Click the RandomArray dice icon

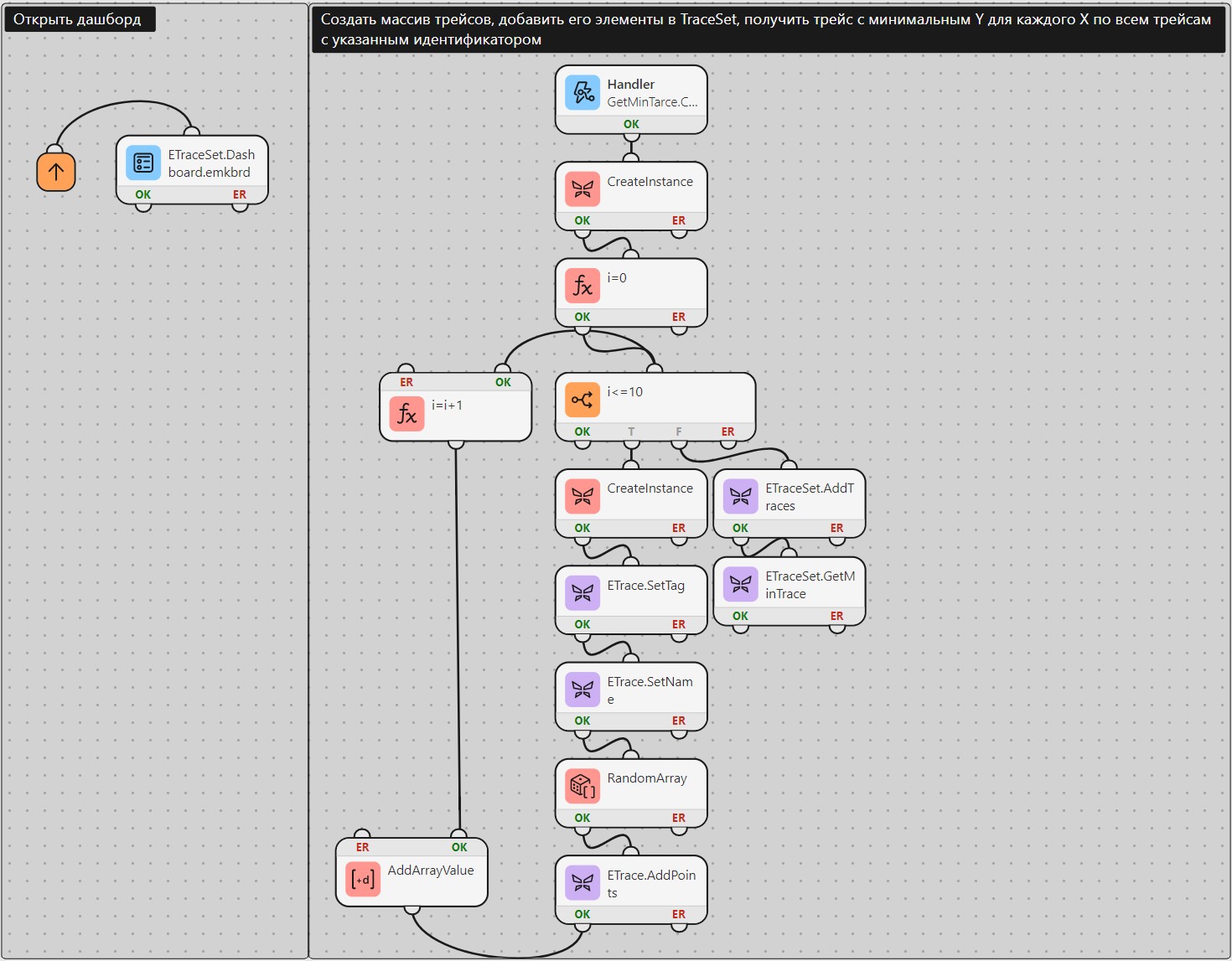582,786
